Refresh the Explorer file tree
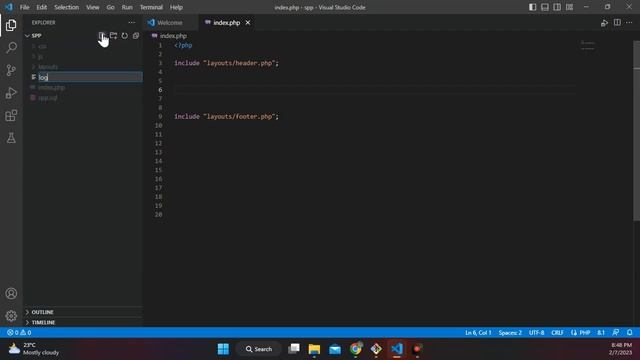Screen dimensions: 640x360 [124, 36]
